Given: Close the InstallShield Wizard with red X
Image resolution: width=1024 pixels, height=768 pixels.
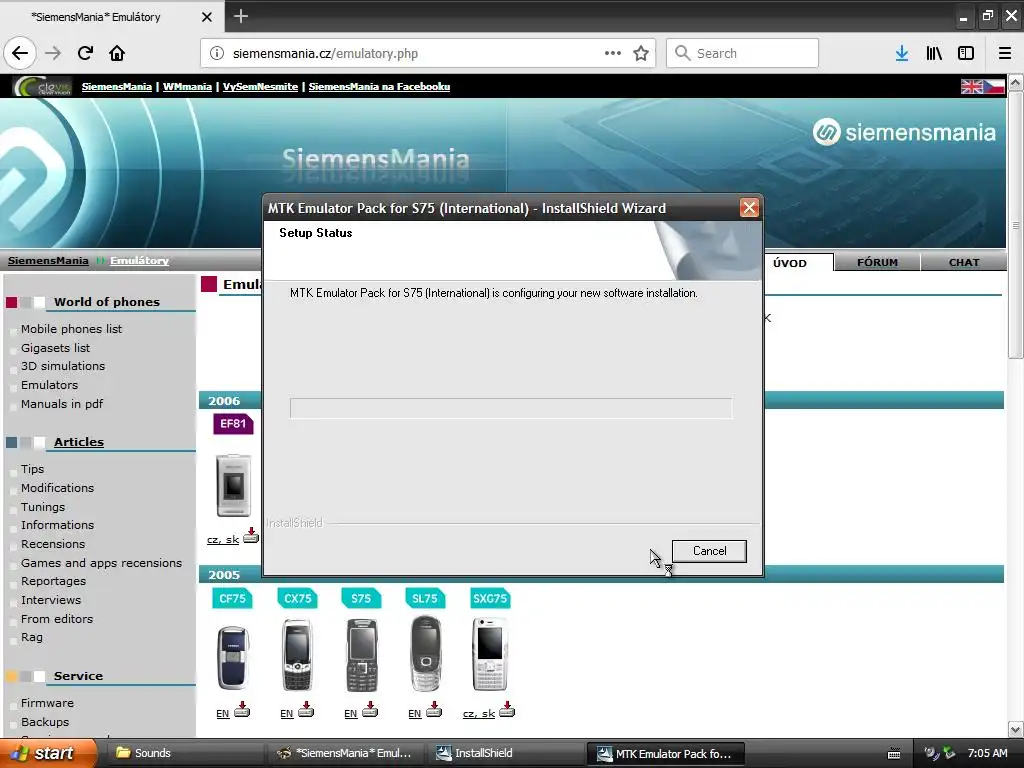Looking at the screenshot, I should 749,208.
